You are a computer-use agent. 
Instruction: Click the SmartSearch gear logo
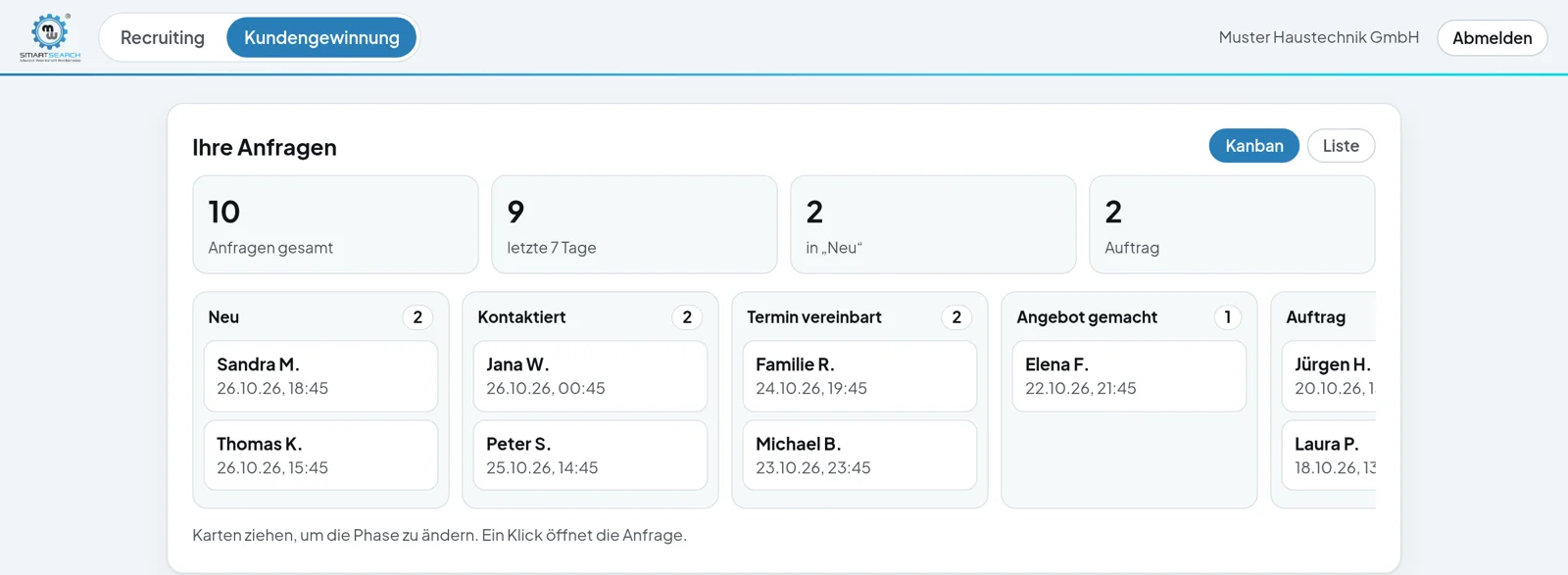coord(50,37)
